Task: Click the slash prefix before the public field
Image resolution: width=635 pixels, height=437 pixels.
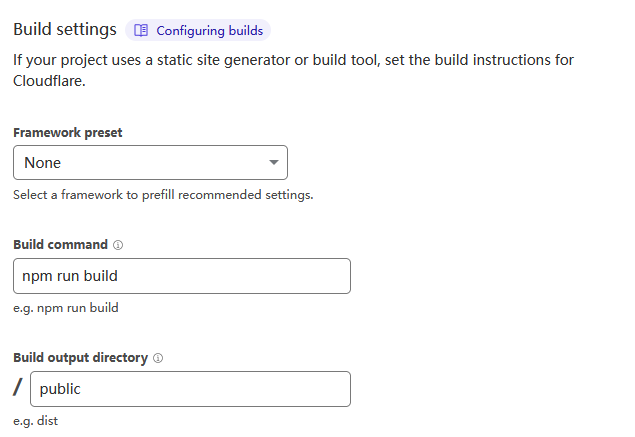Action: 17,389
